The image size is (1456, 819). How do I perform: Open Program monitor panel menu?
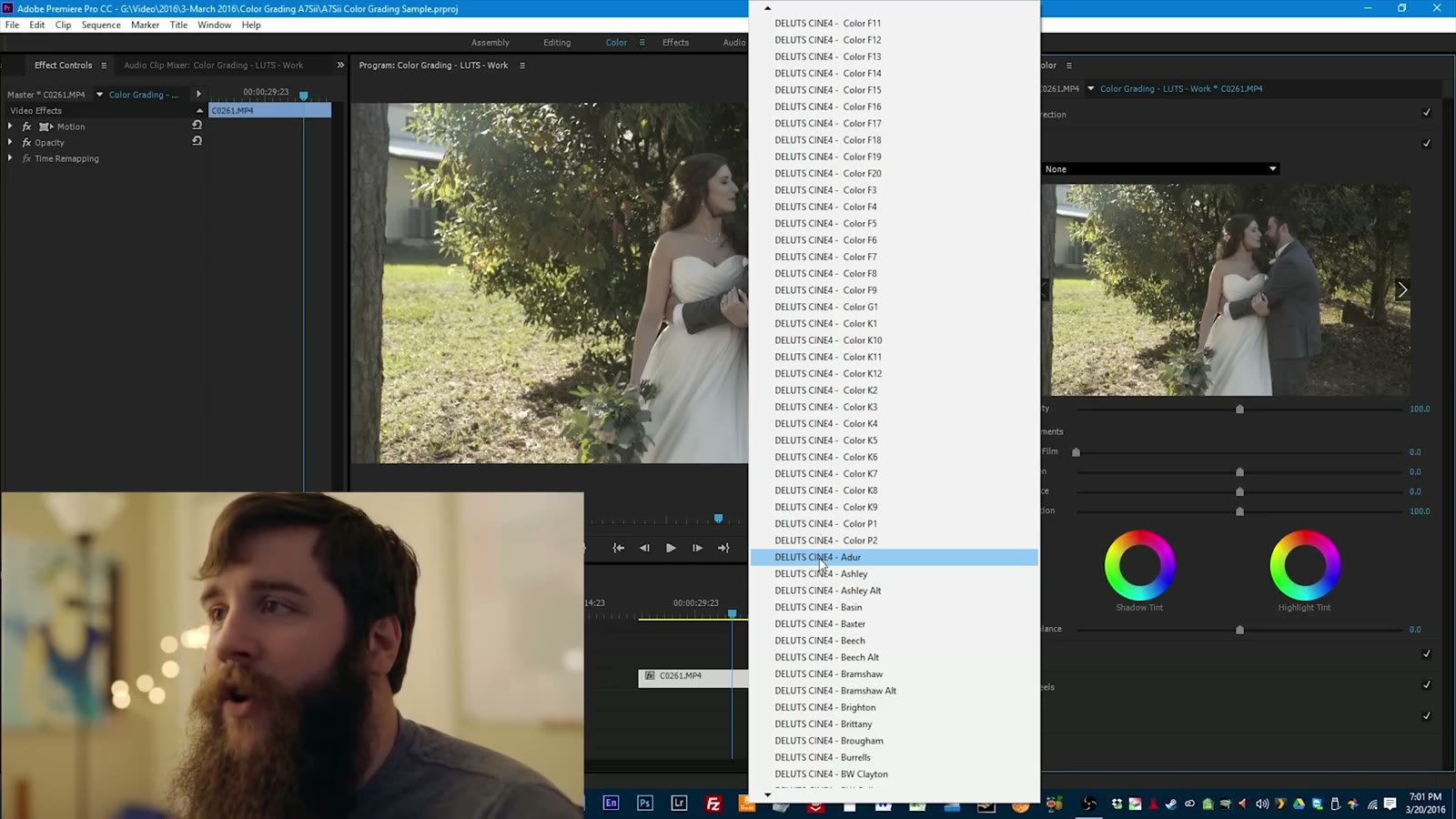point(522,66)
